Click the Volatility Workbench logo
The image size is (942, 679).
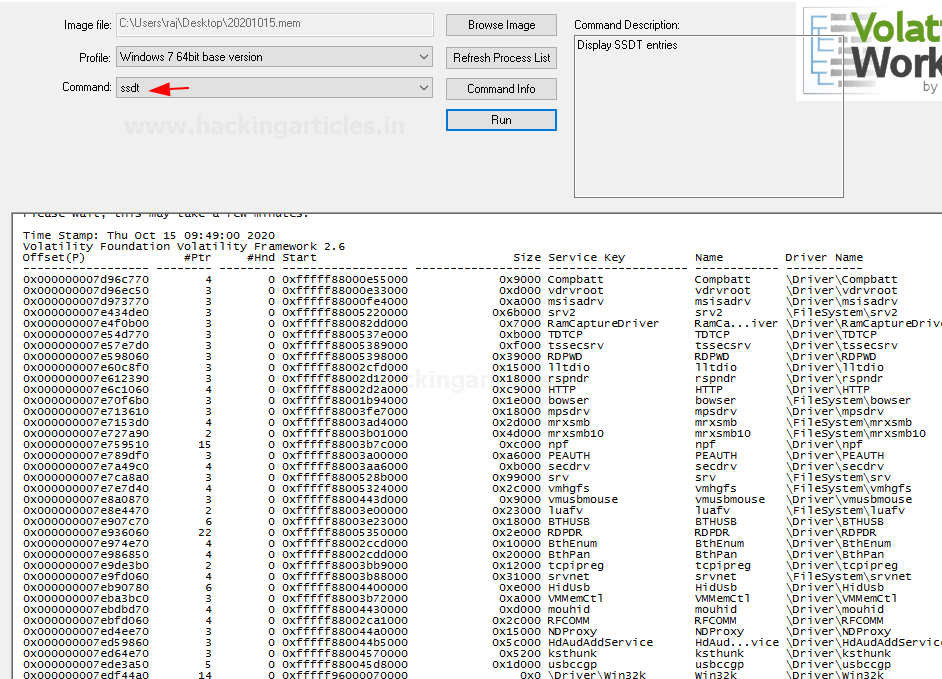[x=868, y=50]
